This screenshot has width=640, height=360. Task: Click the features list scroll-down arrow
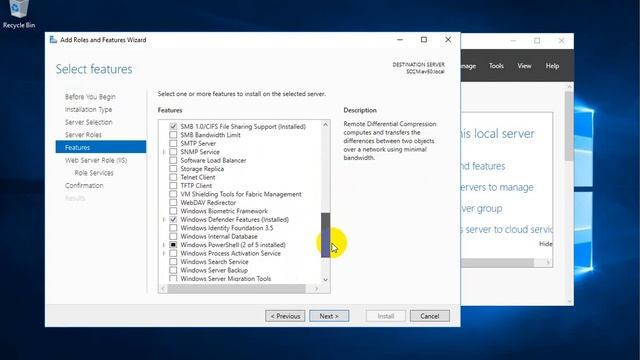[x=325, y=280]
